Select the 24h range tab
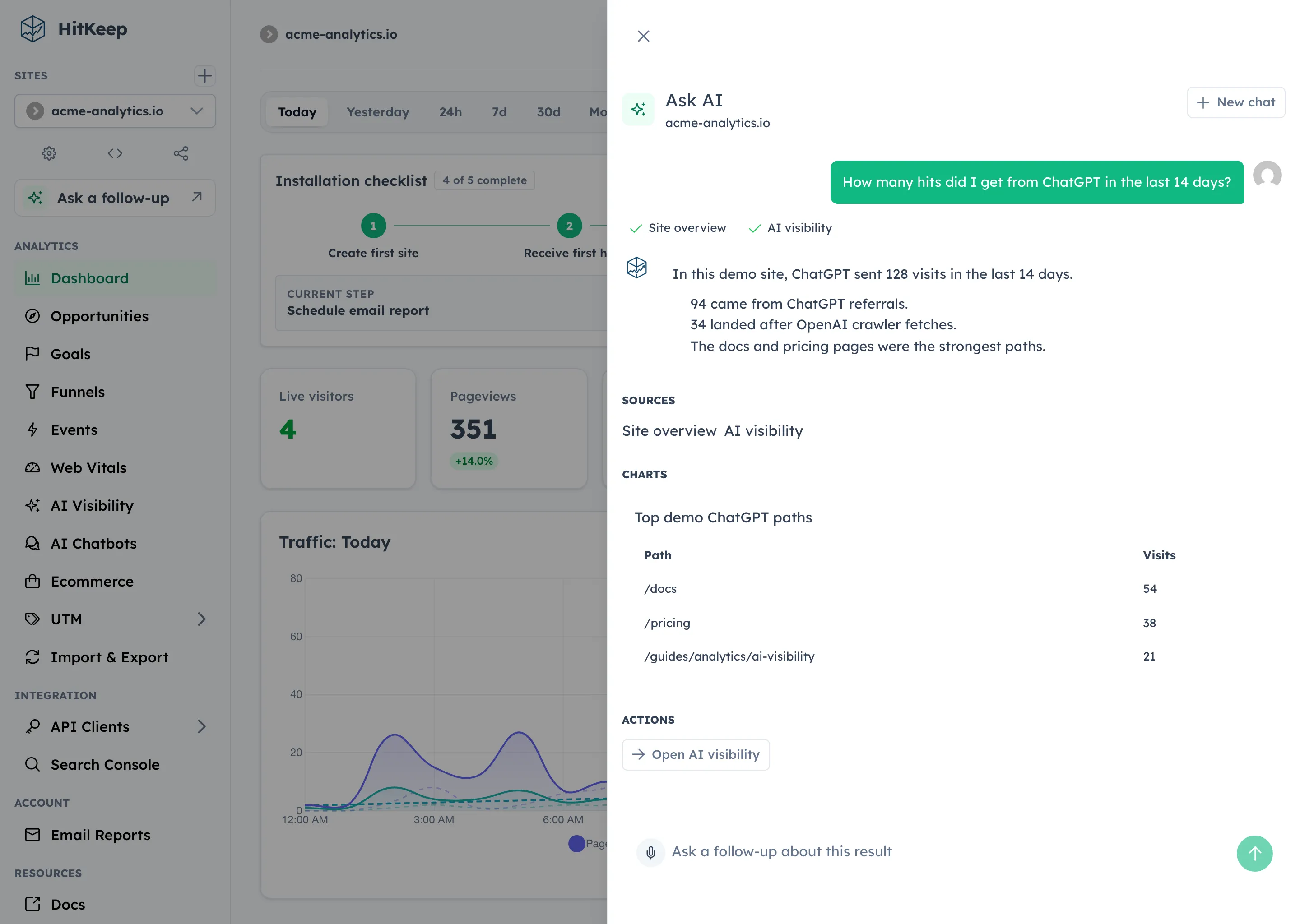The image size is (1300, 924). coord(450,112)
